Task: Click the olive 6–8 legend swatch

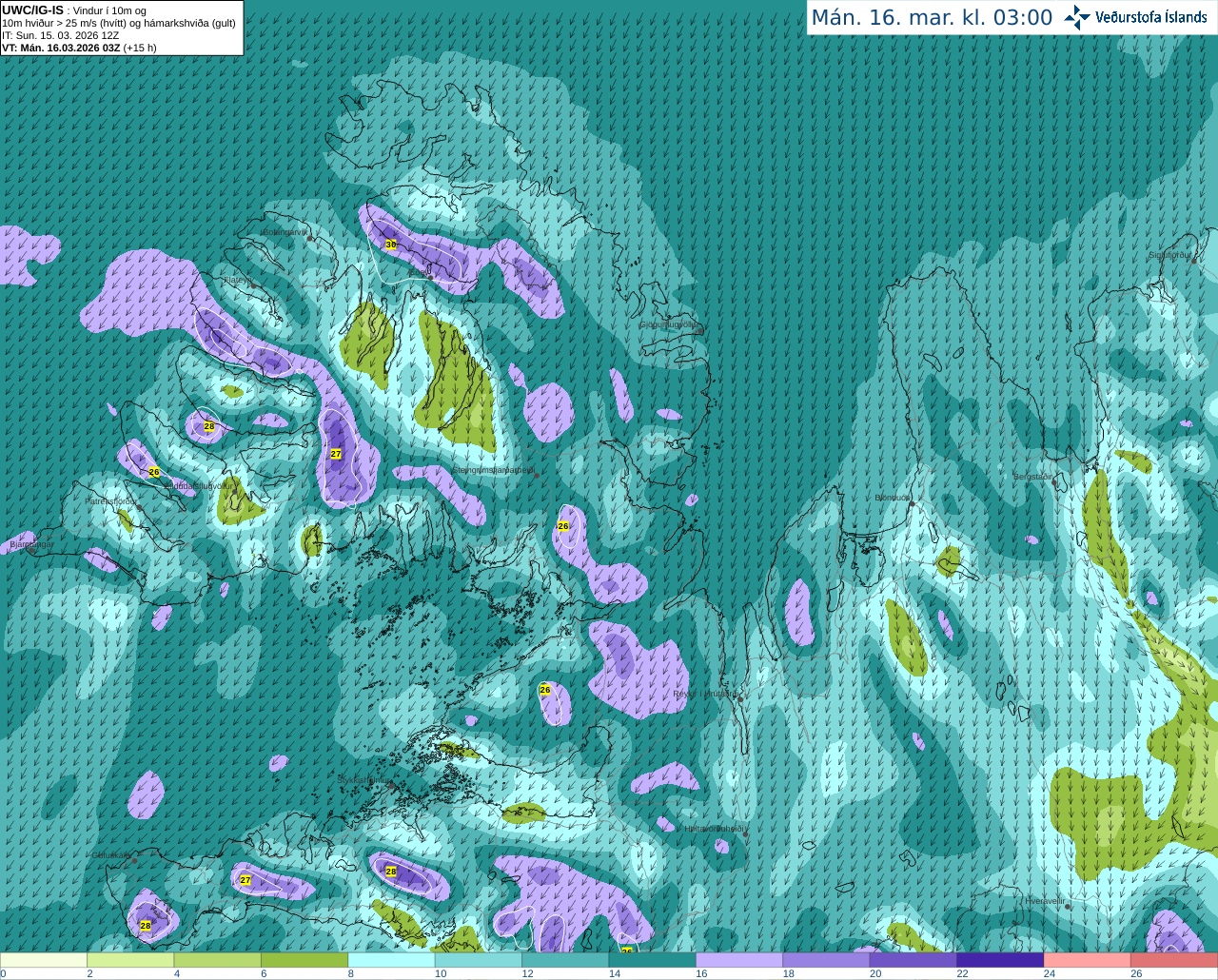Action: [304, 960]
